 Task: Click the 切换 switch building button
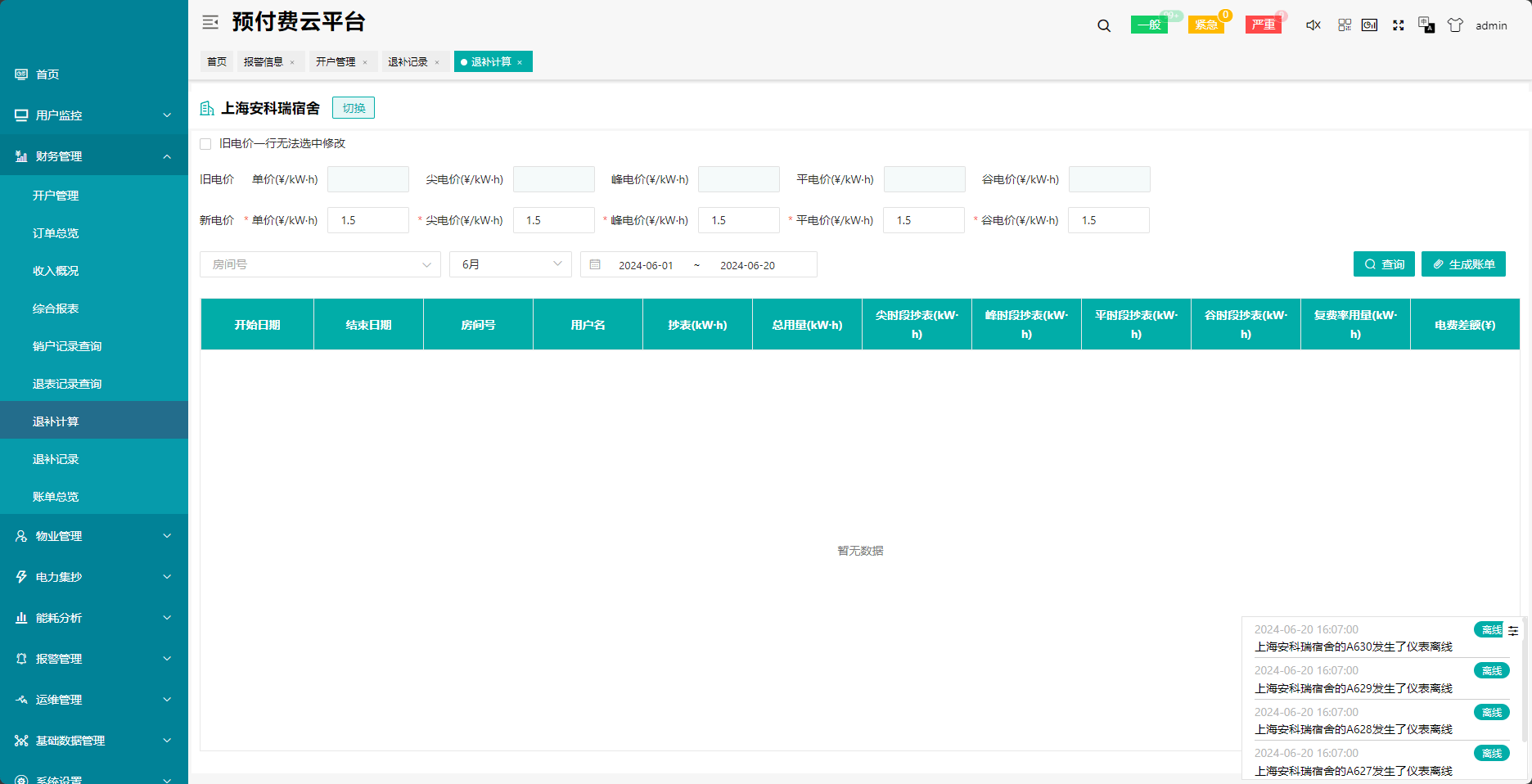tap(354, 108)
